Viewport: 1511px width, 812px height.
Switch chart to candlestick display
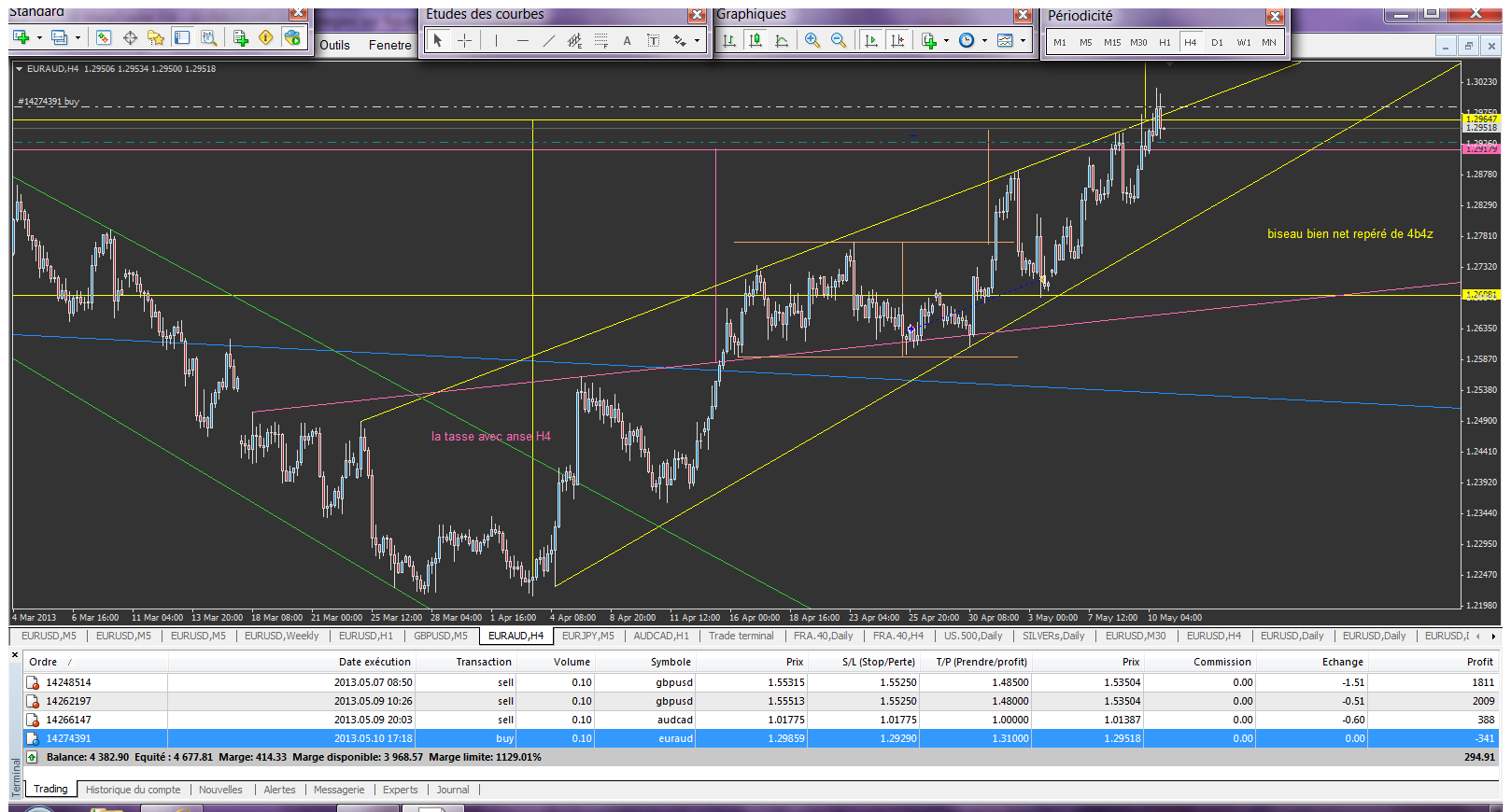[755, 40]
